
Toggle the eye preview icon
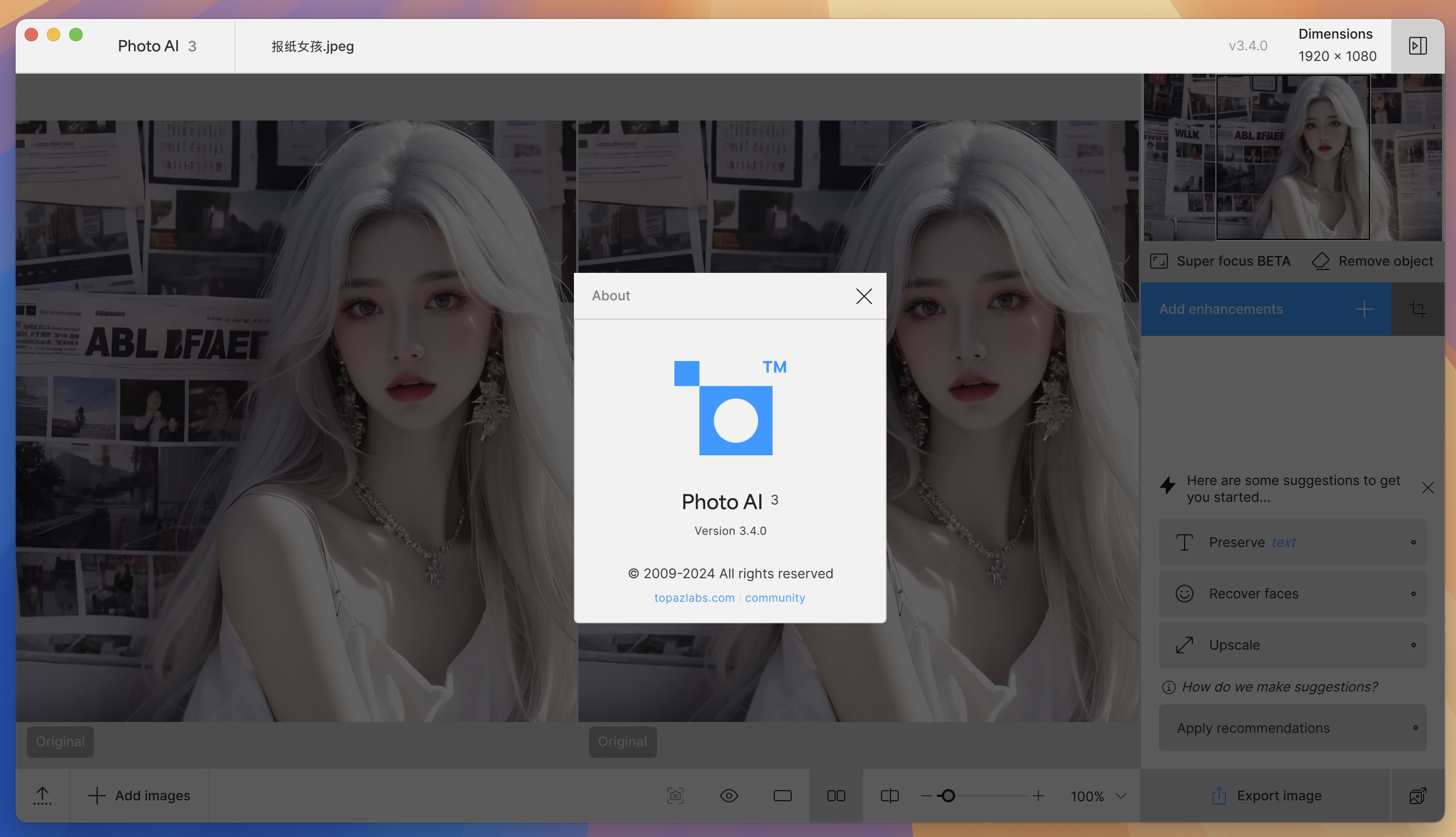tap(729, 796)
